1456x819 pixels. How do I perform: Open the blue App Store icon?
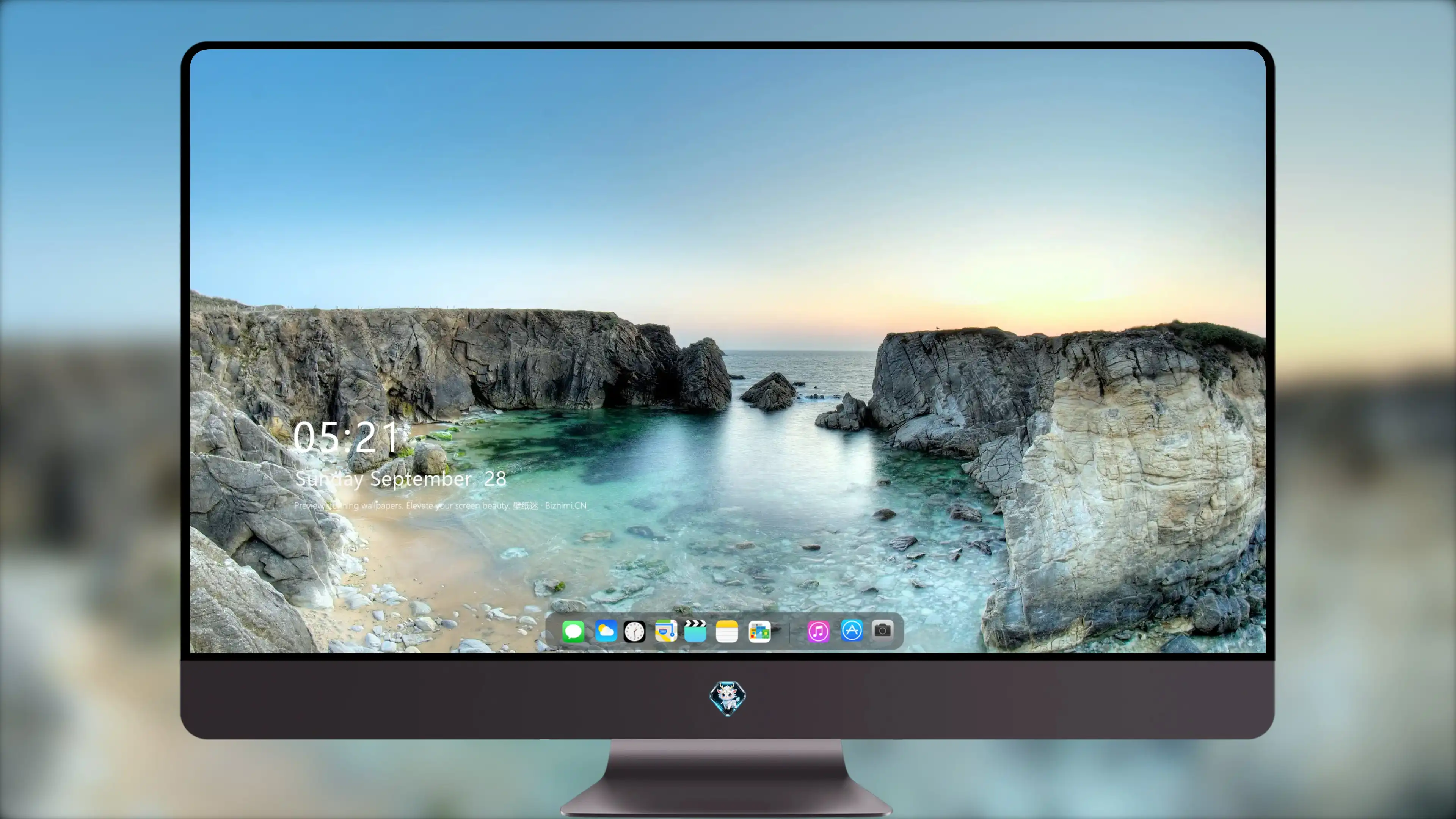point(852,630)
